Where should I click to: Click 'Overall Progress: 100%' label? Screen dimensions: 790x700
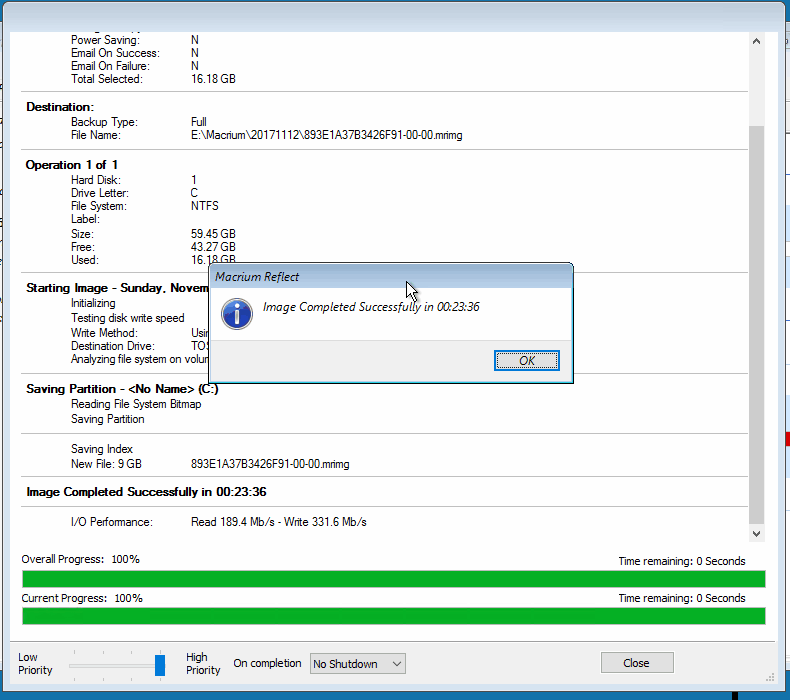click(x=81, y=559)
